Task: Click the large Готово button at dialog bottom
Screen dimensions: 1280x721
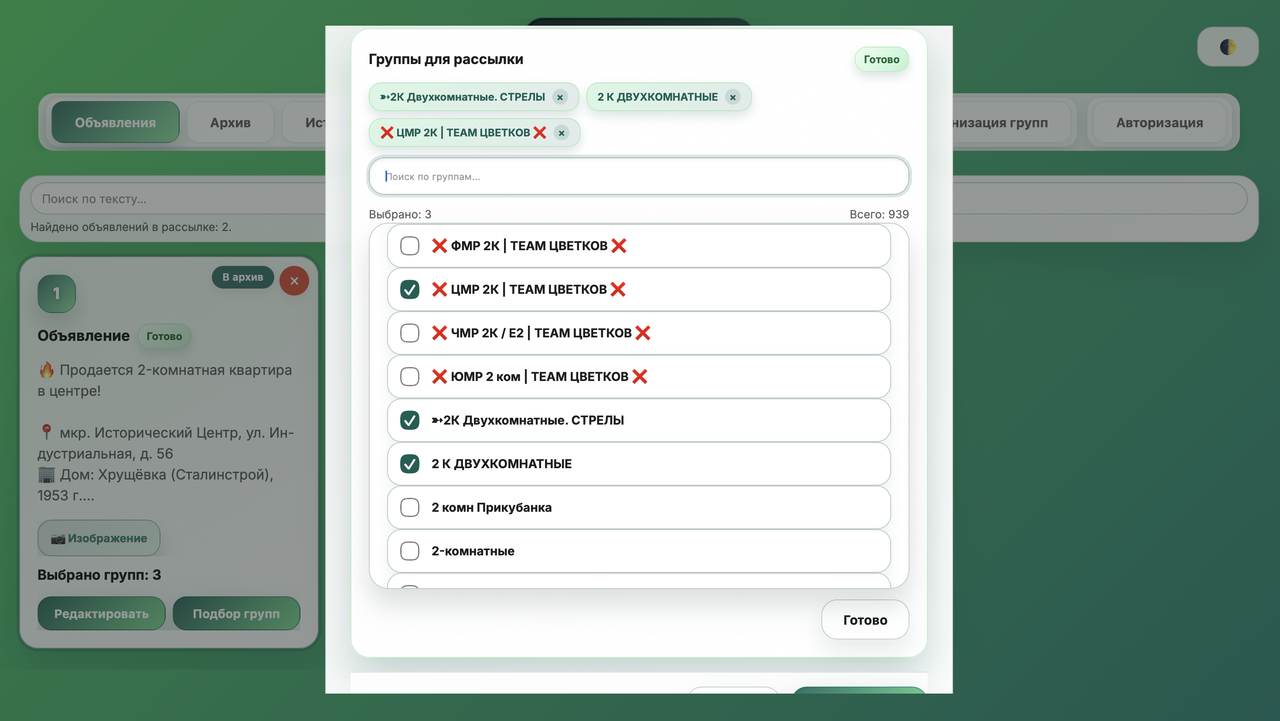Action: coord(865,620)
